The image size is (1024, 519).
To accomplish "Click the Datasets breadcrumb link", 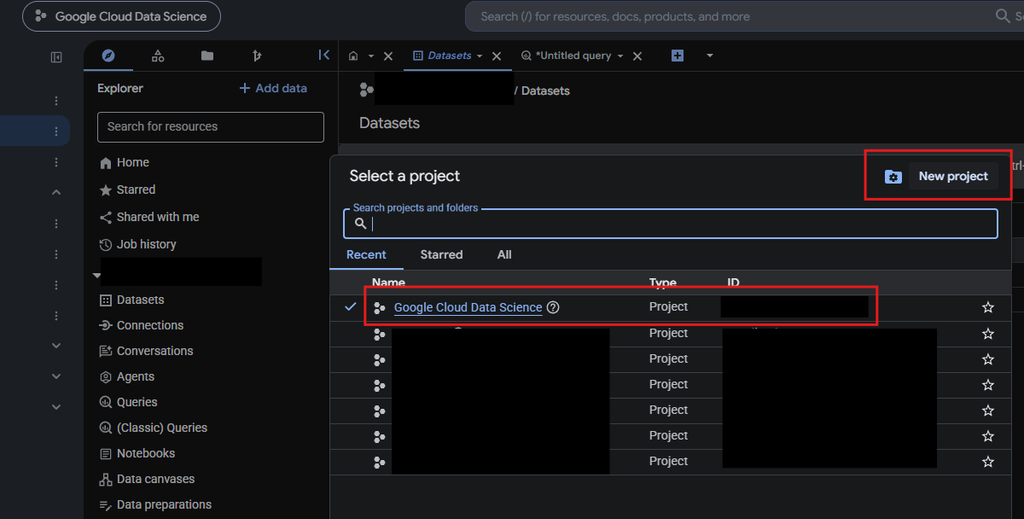I will 545,91.
